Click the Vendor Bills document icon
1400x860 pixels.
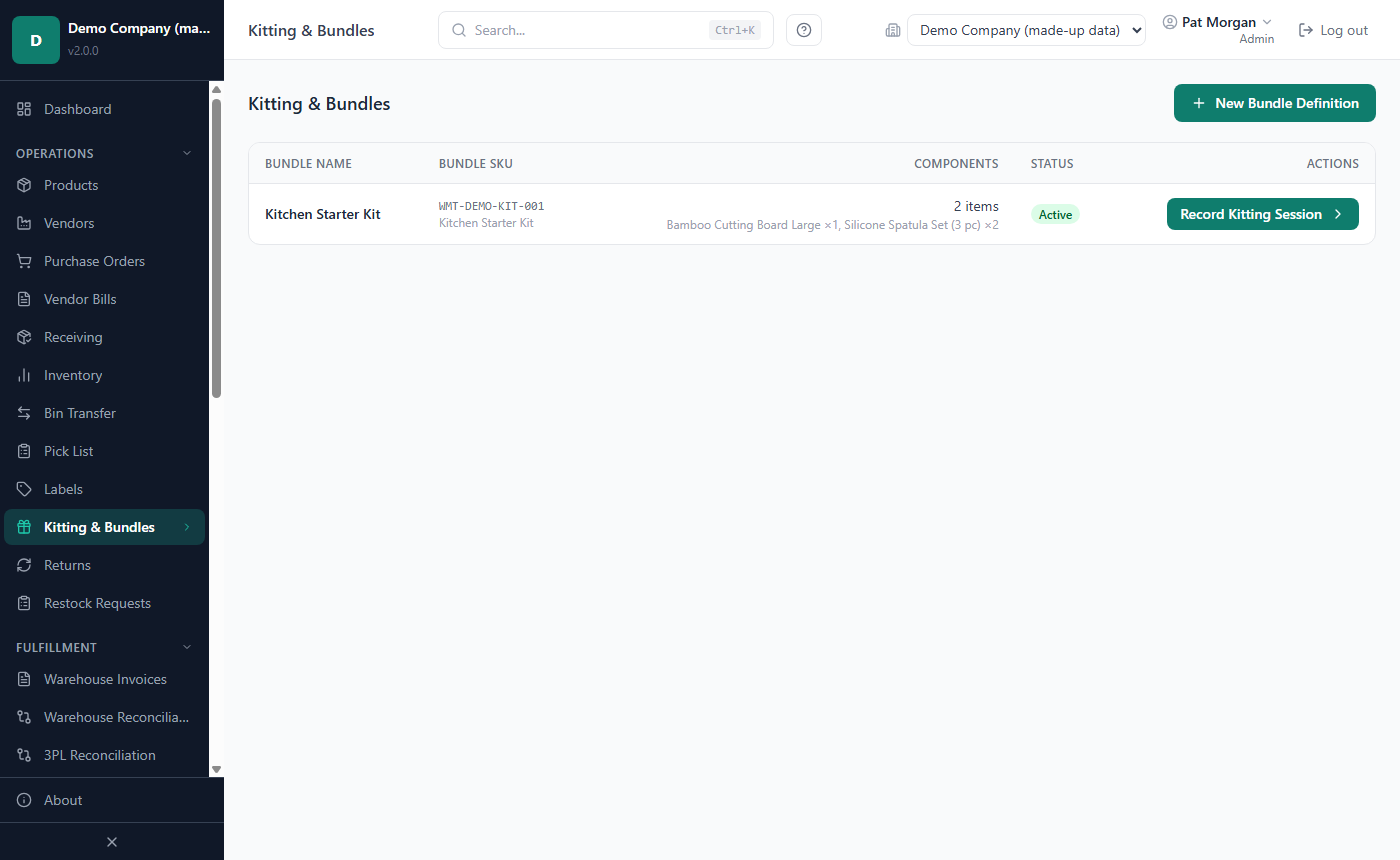(x=24, y=299)
